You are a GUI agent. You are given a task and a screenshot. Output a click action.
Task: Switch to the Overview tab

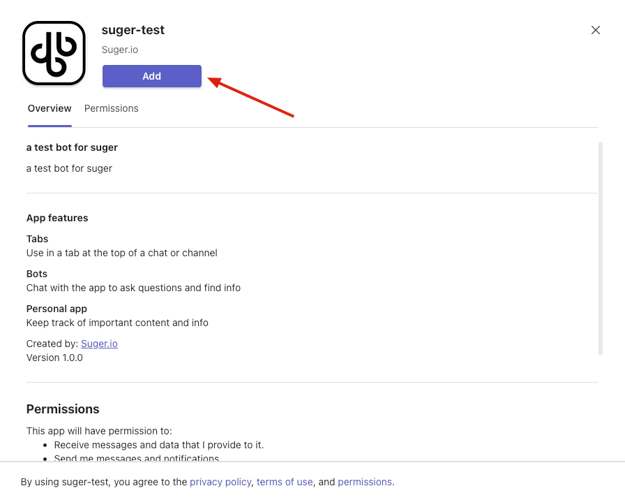(49, 108)
